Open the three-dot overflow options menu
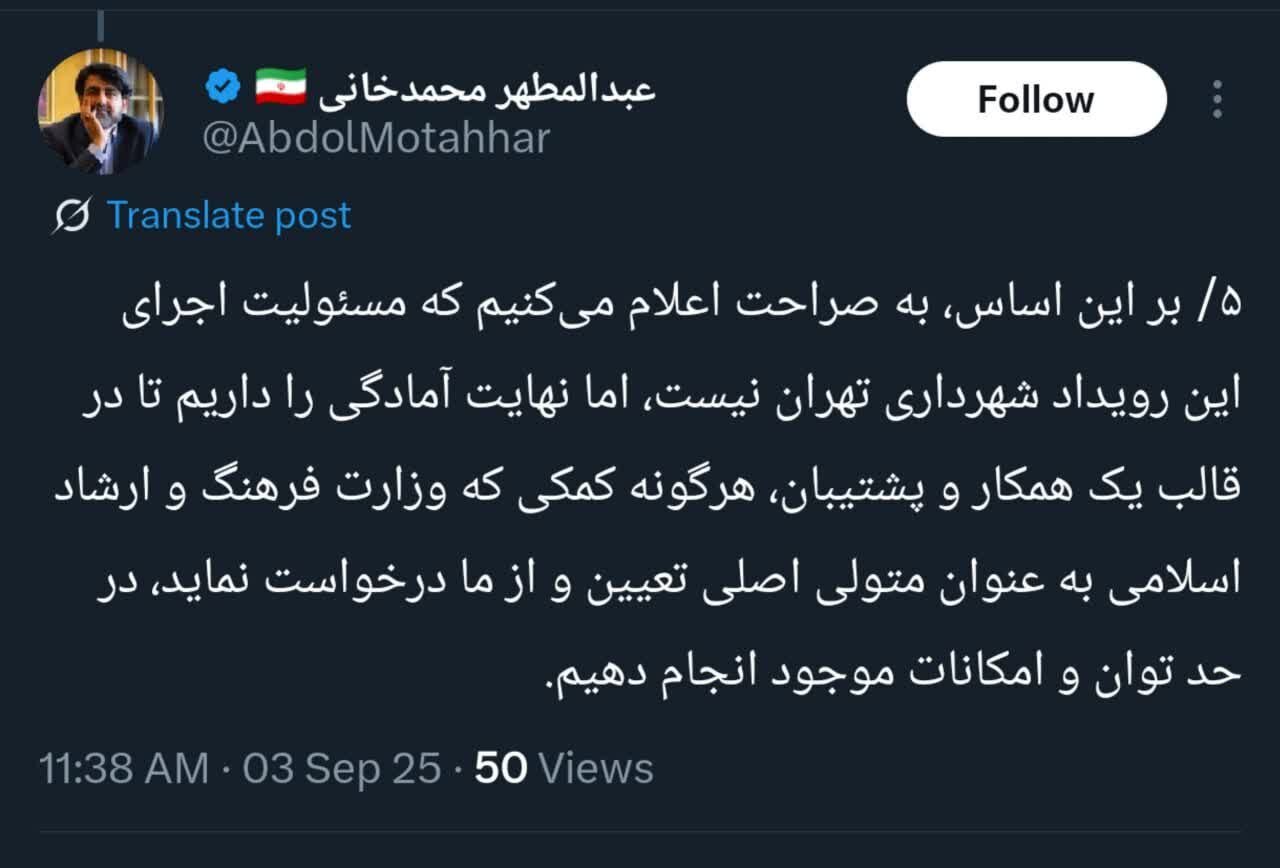 point(1216,98)
